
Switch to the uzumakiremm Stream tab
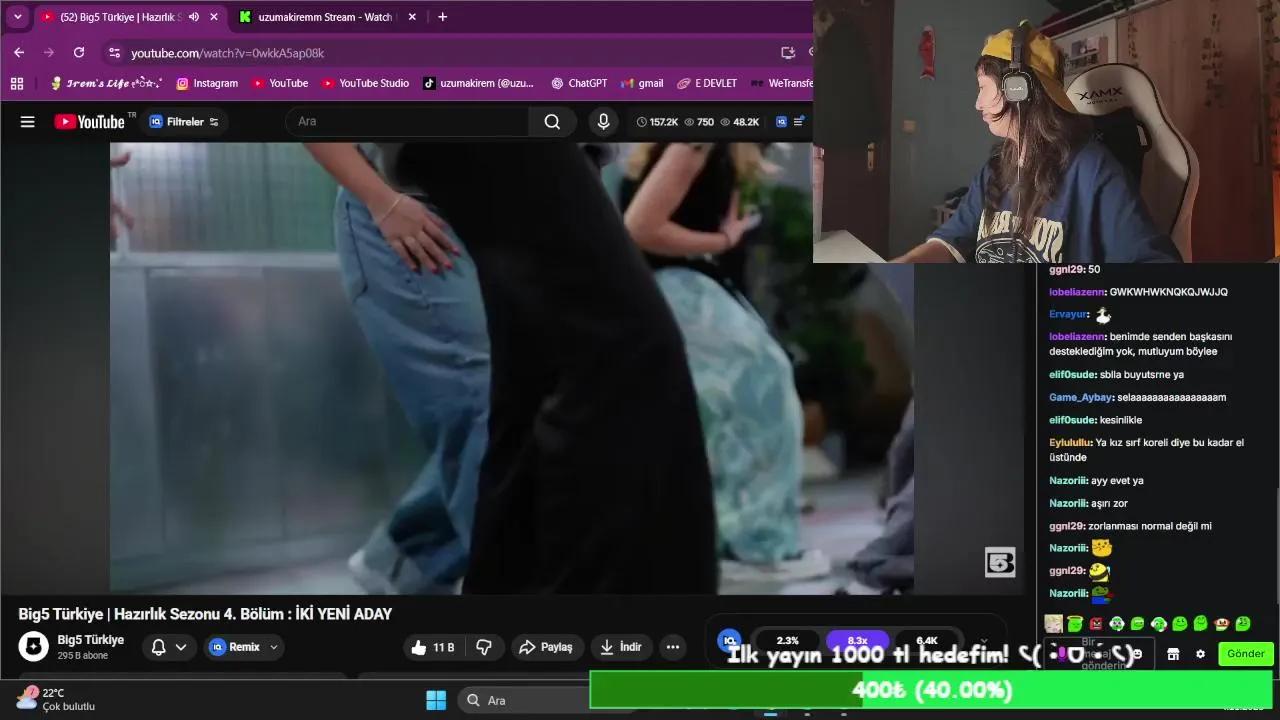(325, 17)
